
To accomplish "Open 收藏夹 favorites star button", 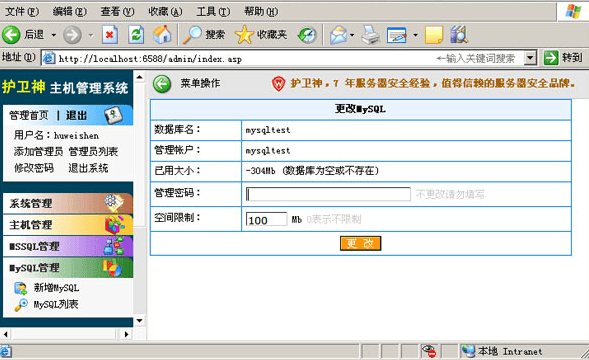I will tap(261, 35).
